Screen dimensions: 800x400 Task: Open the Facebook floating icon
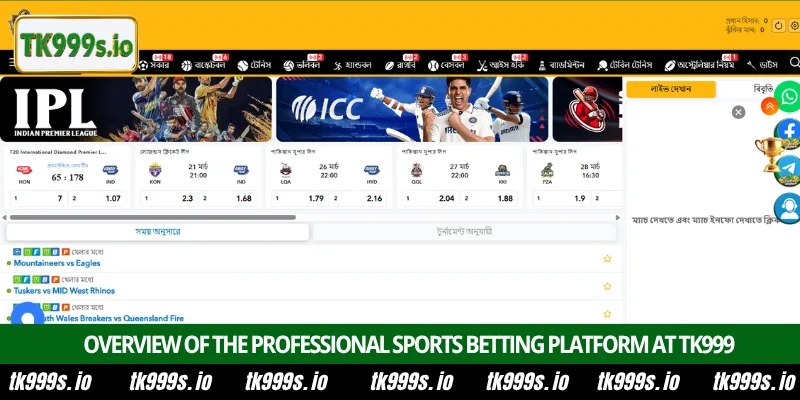click(789, 132)
